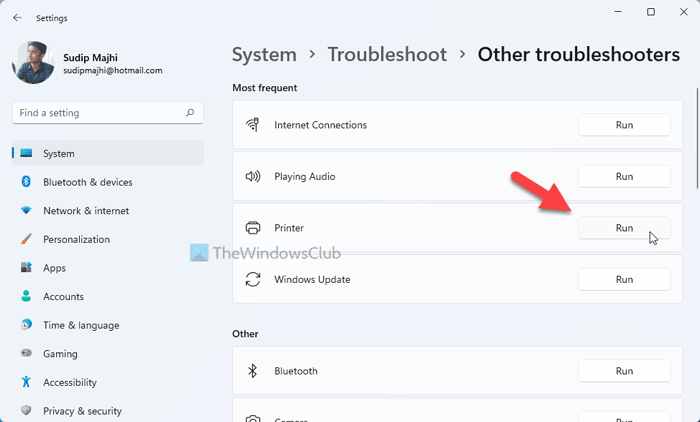
Task: Click the Network & internet wifi icon
Action: tap(26, 210)
